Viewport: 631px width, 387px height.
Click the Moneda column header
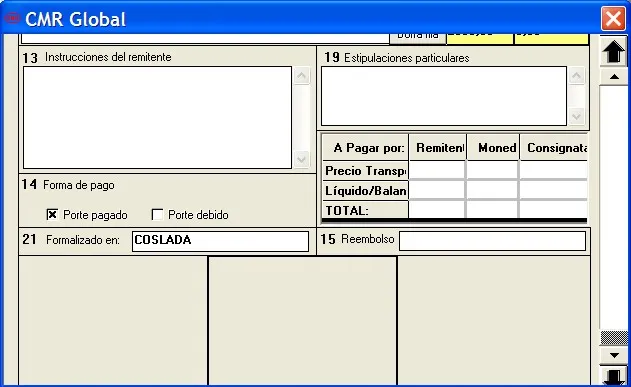[493, 148]
